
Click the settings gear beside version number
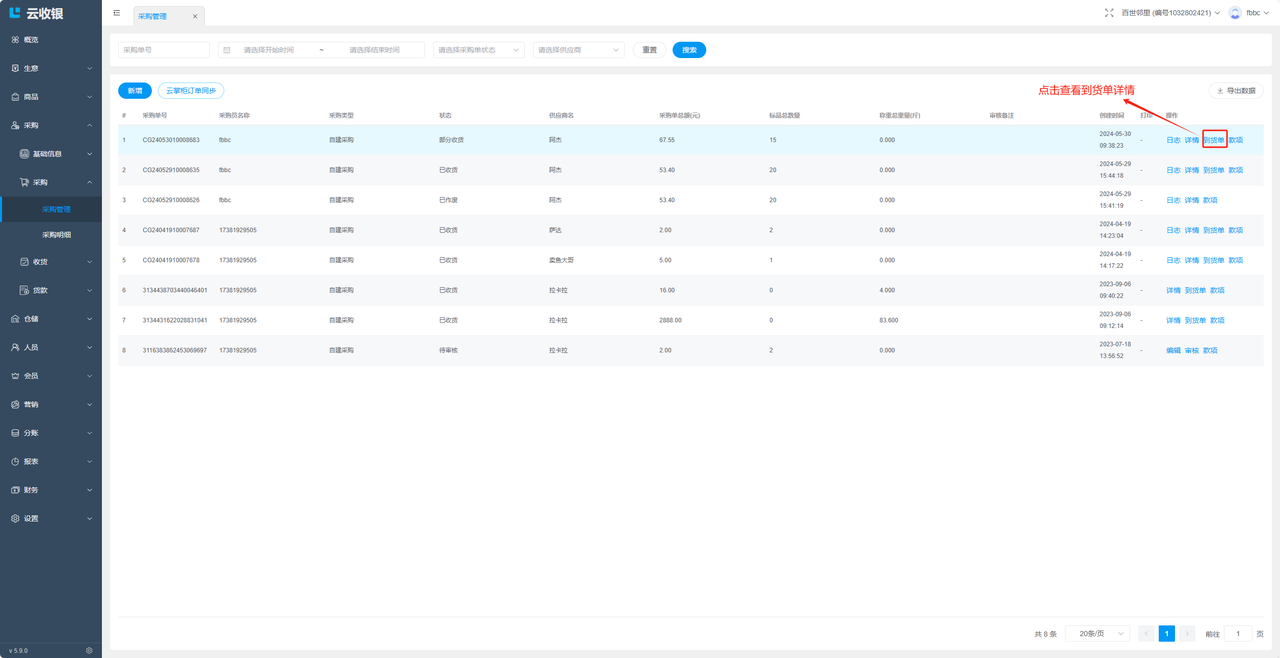[x=89, y=650]
